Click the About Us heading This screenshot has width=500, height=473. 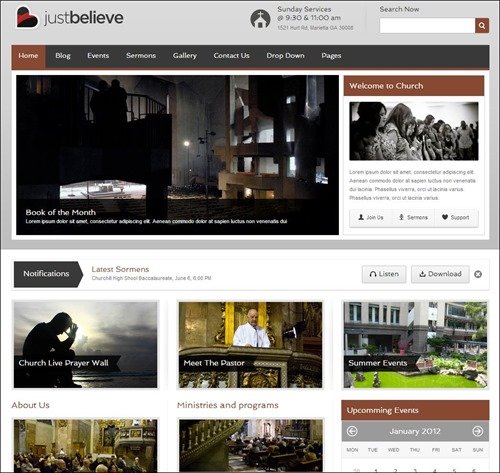31,405
